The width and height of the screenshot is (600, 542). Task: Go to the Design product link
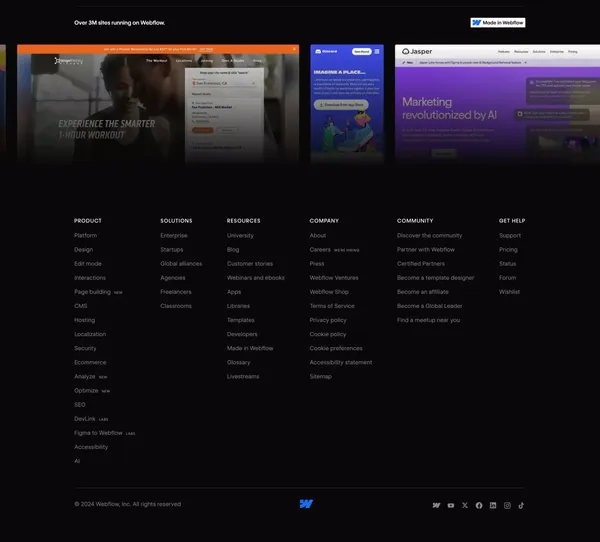83,250
